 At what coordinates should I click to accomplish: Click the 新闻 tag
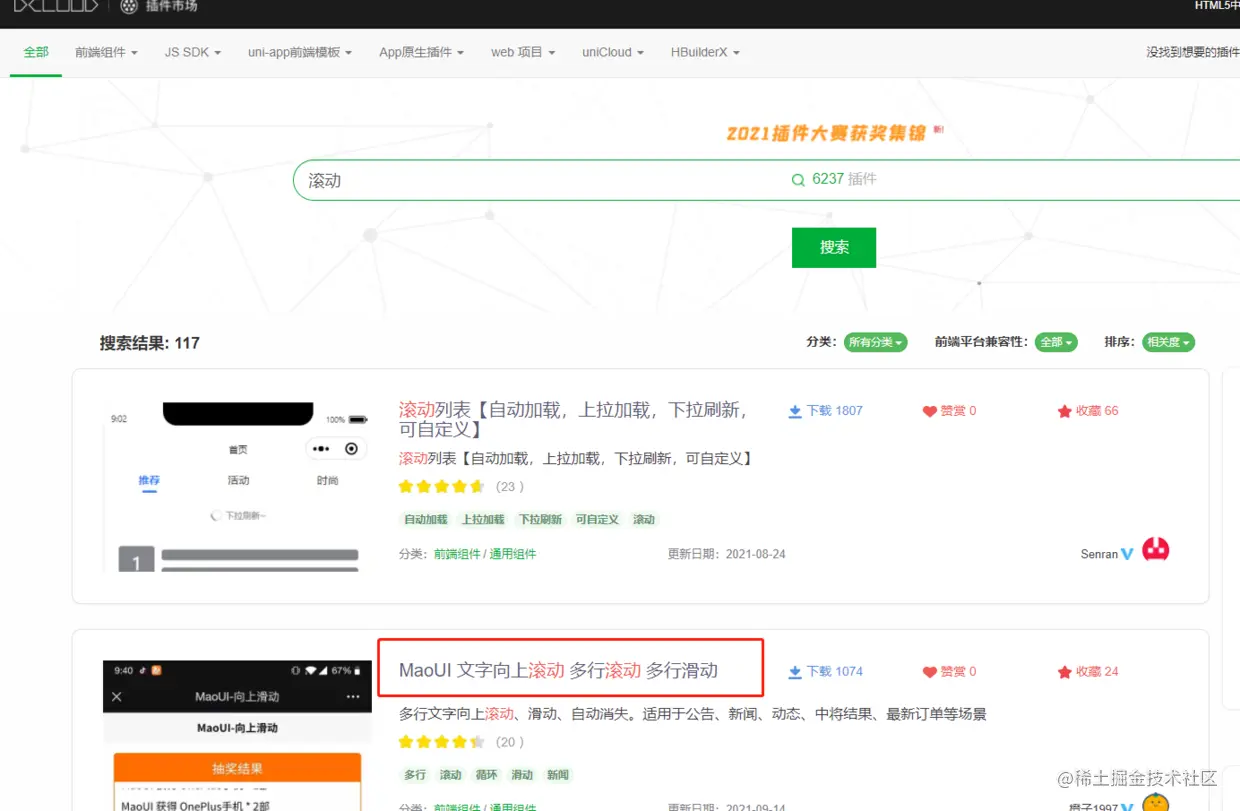558,775
